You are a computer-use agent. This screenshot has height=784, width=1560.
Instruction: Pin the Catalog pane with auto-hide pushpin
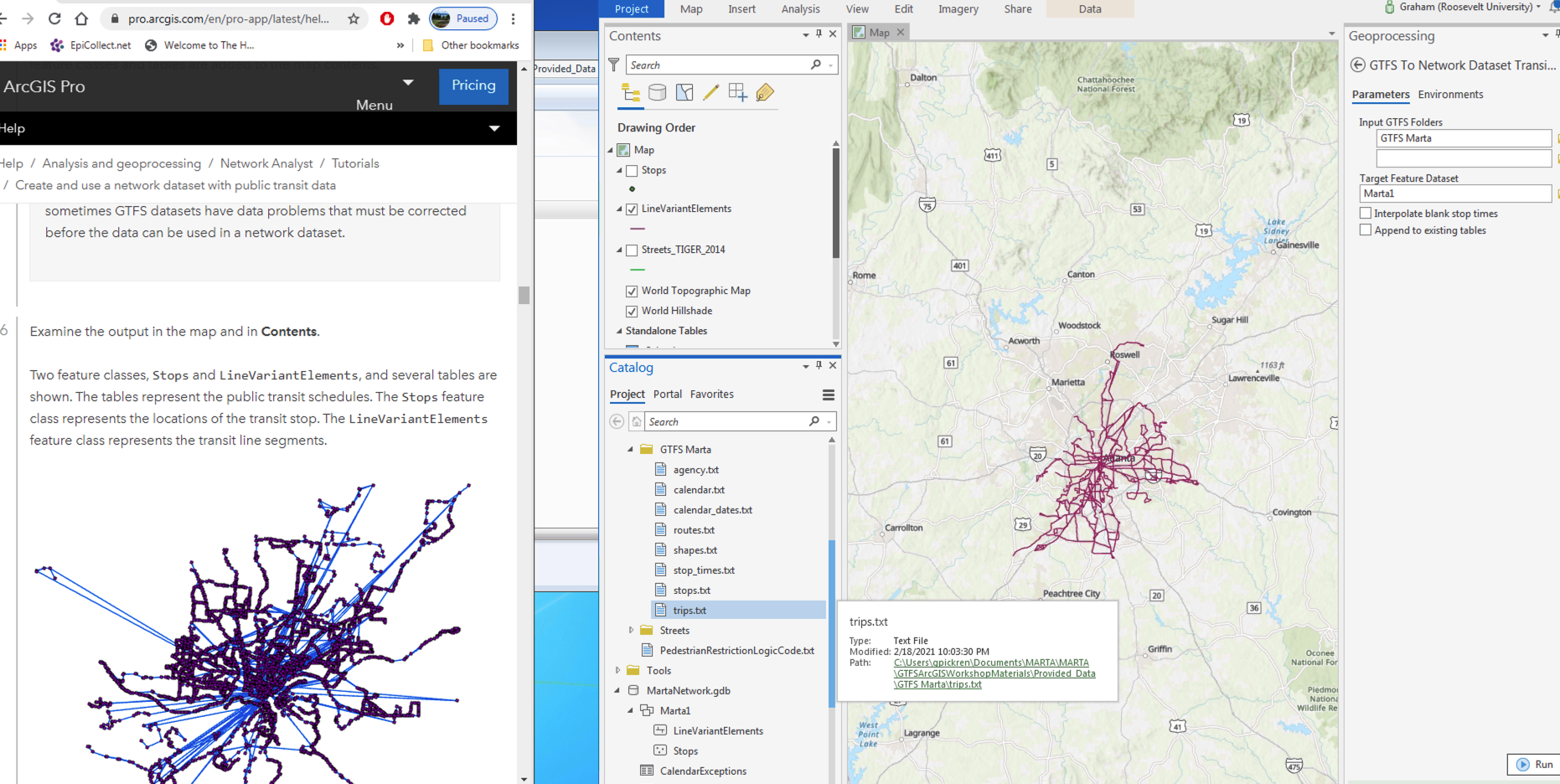pyautogui.click(x=819, y=365)
